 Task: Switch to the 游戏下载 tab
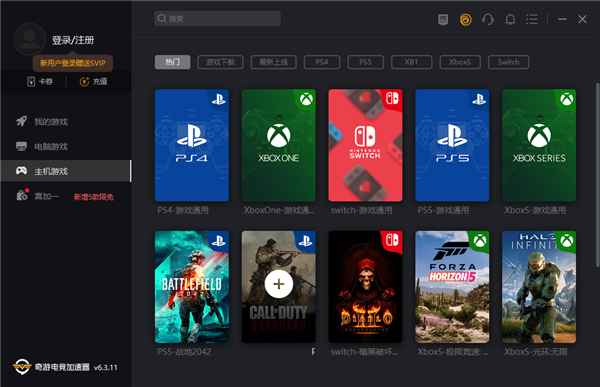pos(220,62)
